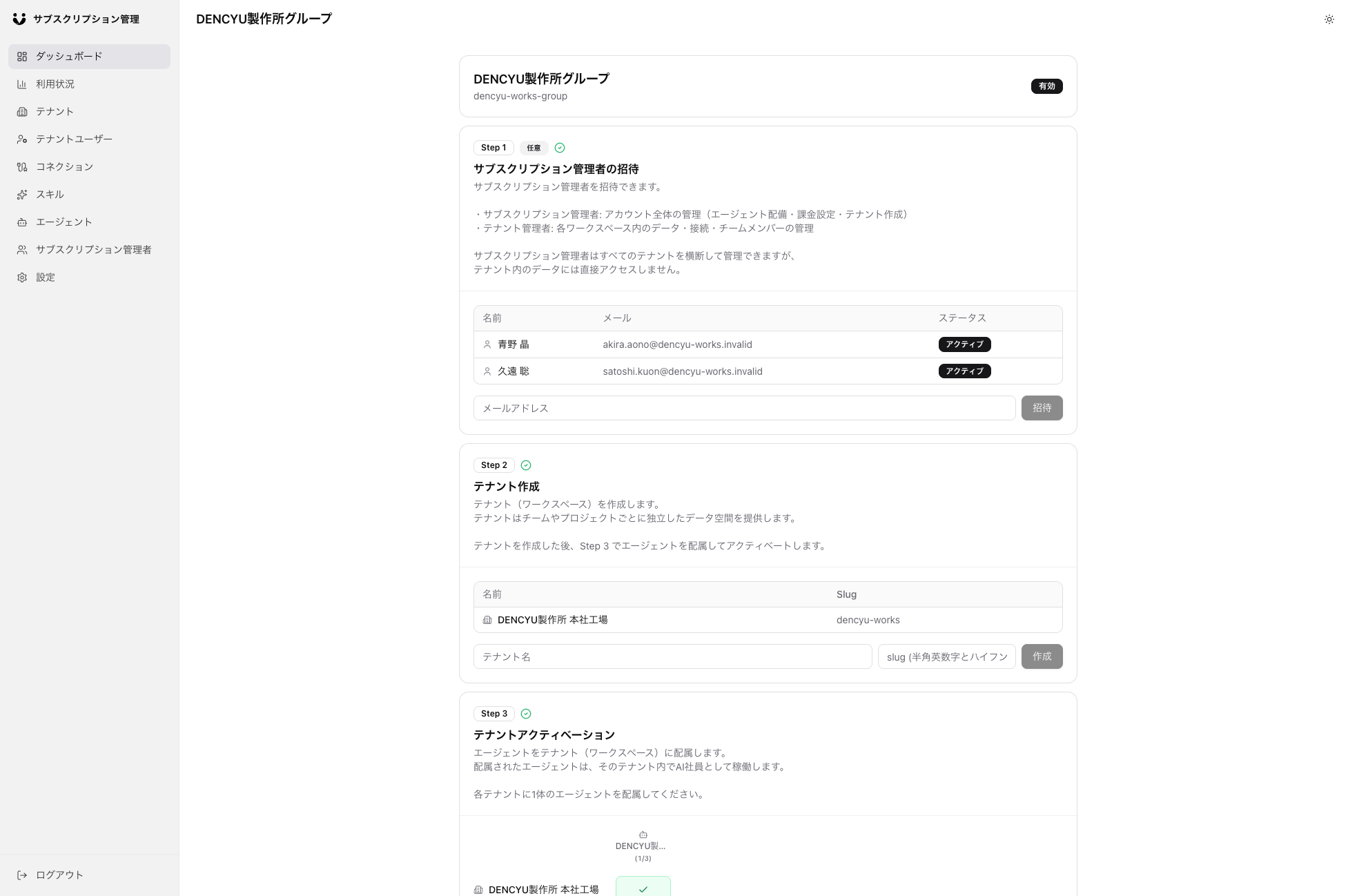This screenshot has width=1357, height=896.
Task: Focus the slug input field
Action: tap(946, 656)
